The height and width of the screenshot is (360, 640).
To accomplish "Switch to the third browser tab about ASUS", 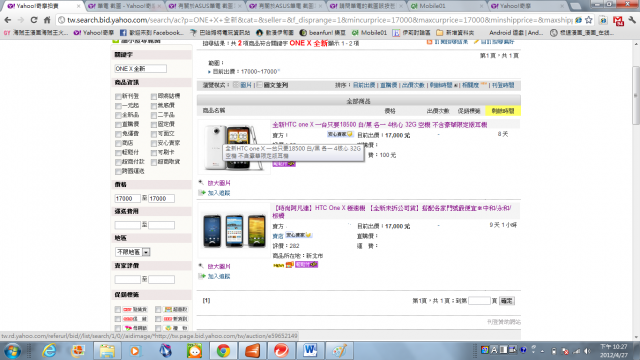I will (205, 6).
